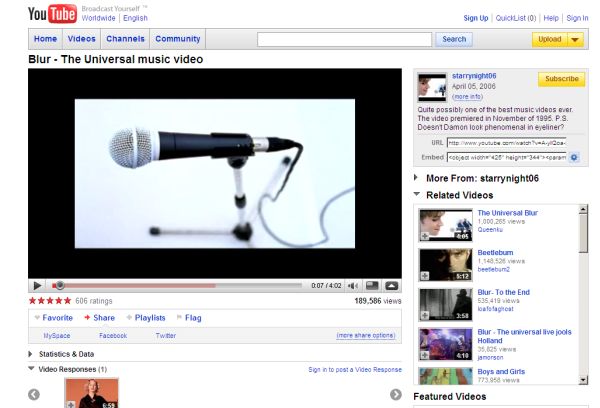Image resolution: width=600 pixels, height=408 pixels.
Task: Open the Community tab
Action: (178, 39)
